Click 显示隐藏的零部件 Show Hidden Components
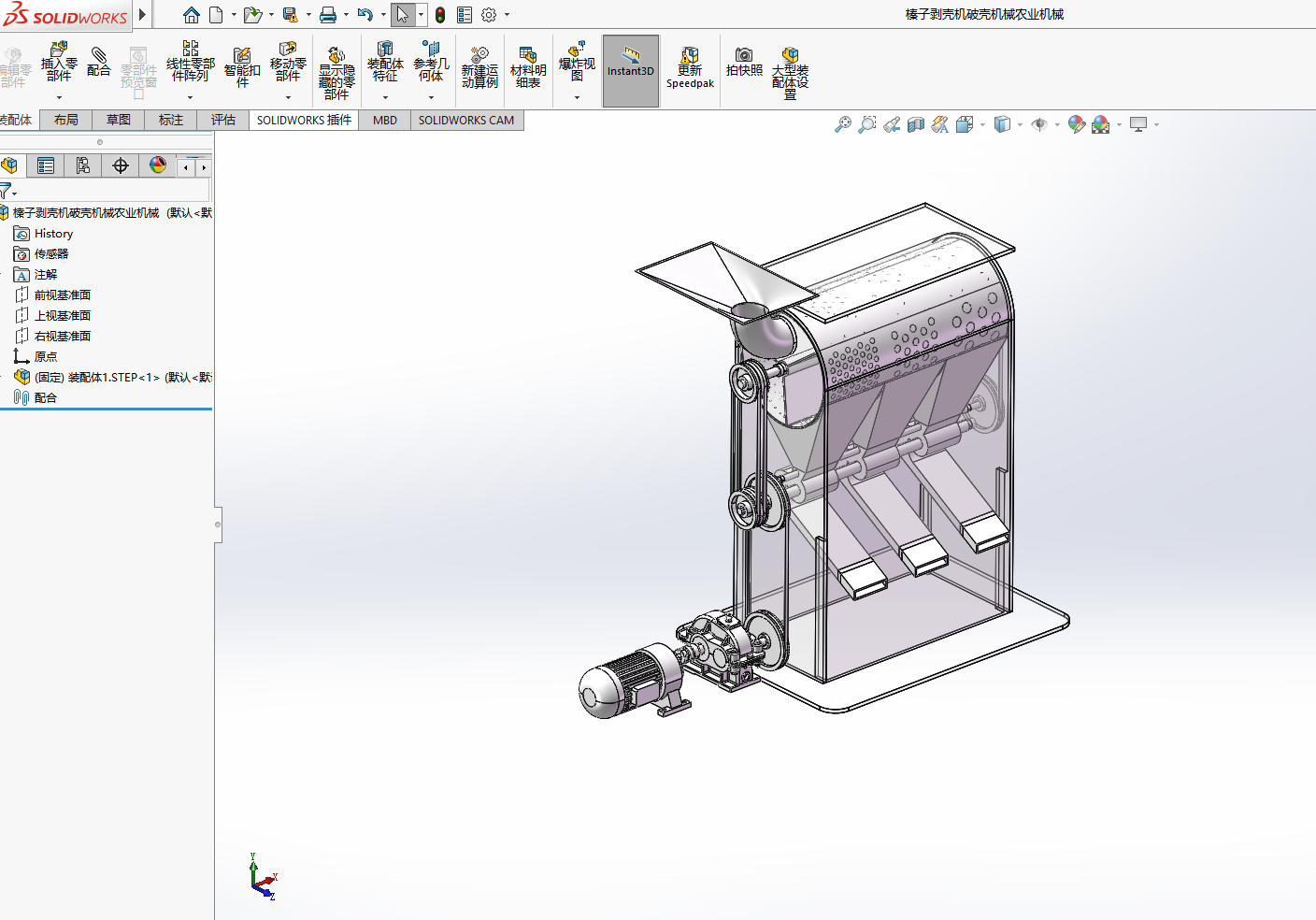 click(336, 73)
